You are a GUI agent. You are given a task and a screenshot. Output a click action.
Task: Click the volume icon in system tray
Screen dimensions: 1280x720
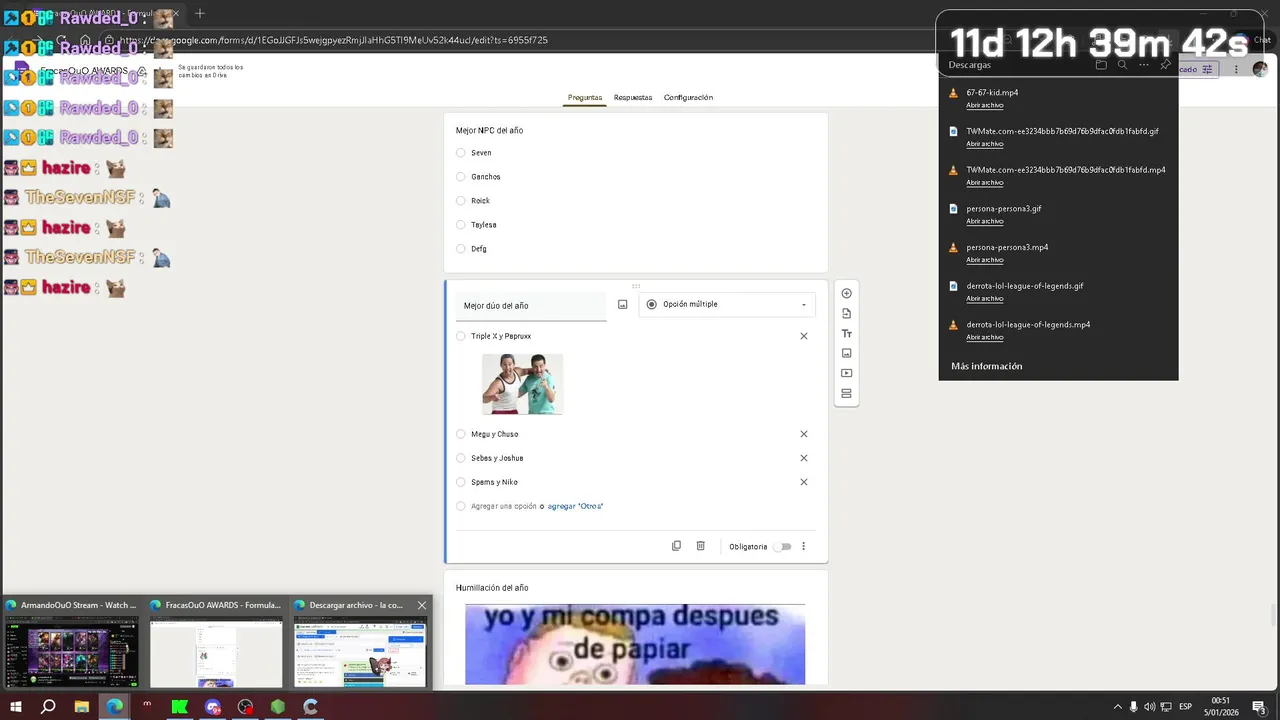[1149, 707]
